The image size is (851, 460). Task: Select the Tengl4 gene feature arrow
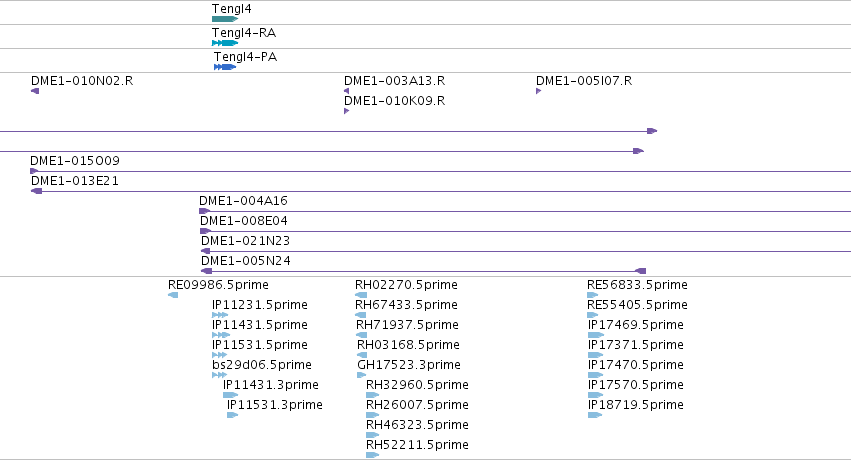(x=225, y=19)
